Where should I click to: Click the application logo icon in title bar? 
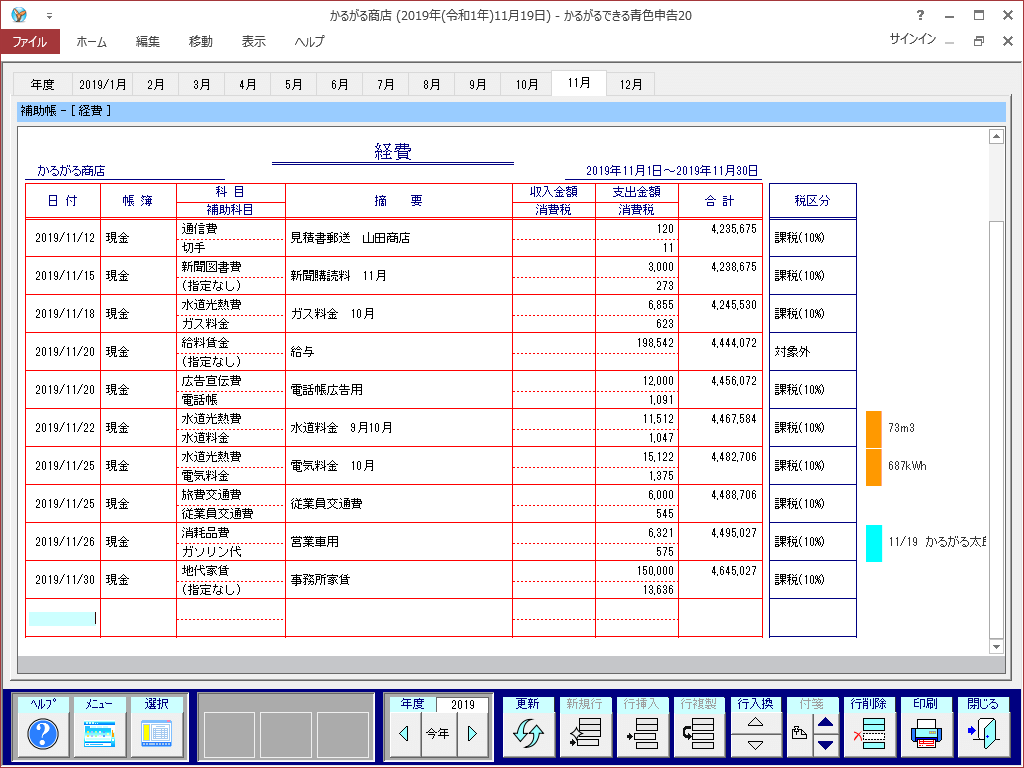pyautogui.click(x=19, y=14)
